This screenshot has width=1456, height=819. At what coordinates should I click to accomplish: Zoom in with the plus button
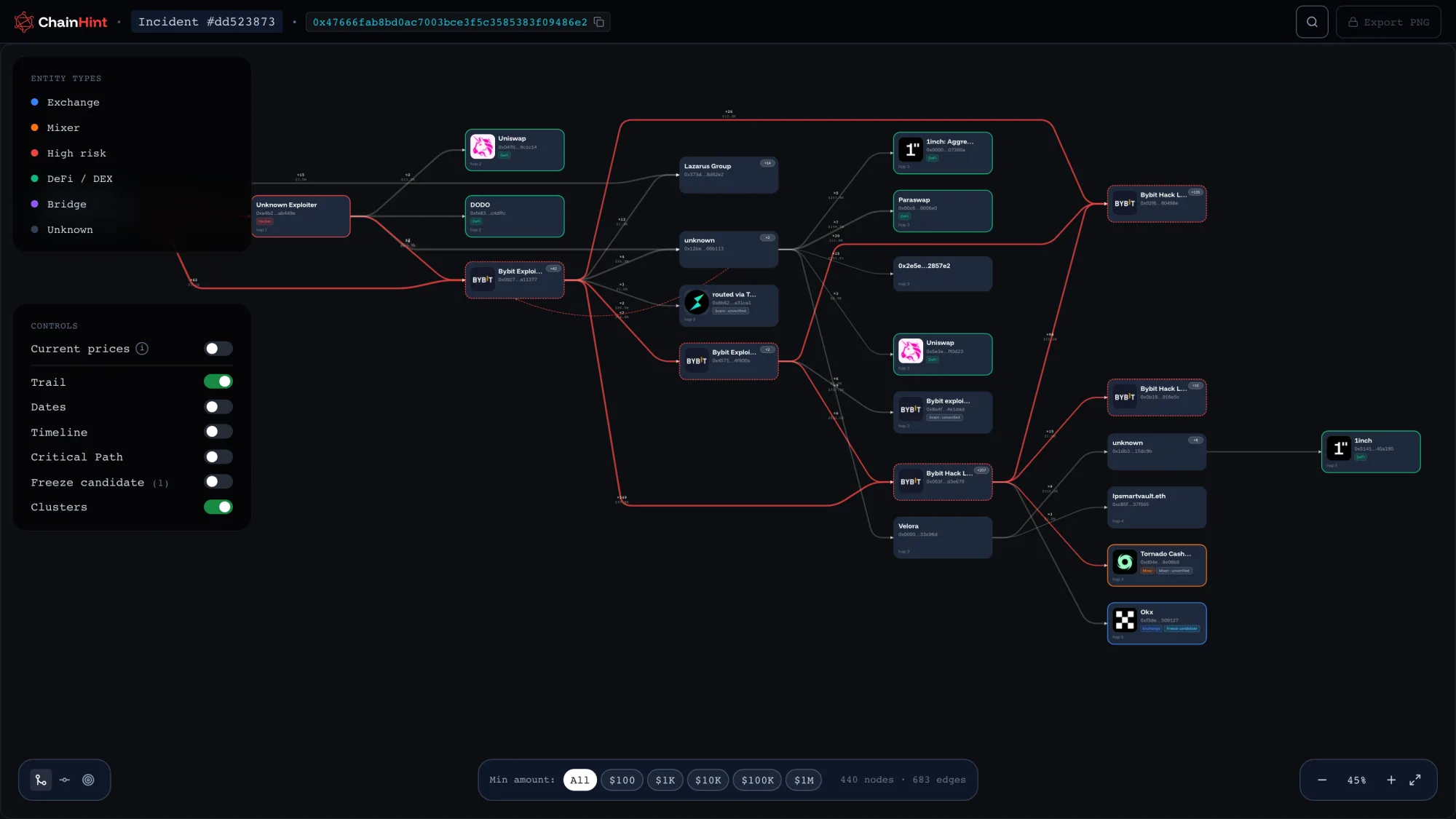click(1391, 780)
